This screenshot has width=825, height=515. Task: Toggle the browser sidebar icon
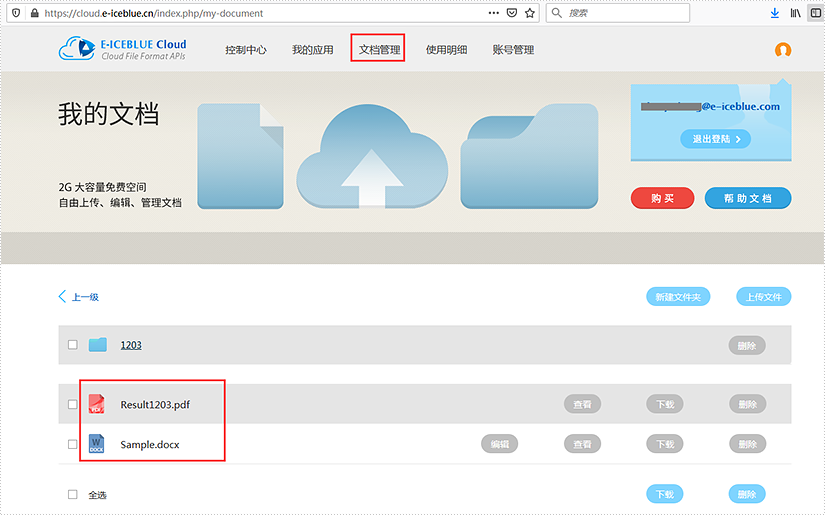coord(816,13)
